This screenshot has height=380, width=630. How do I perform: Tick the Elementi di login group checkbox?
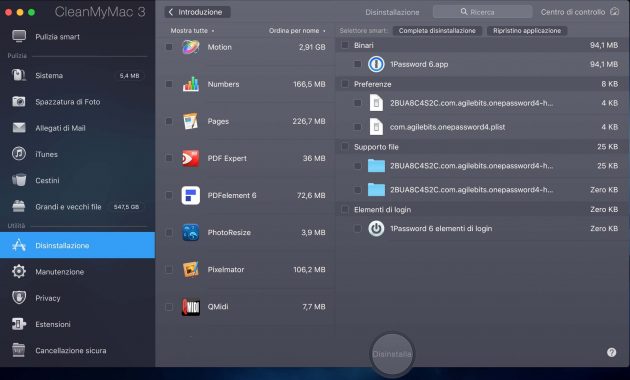tap(345, 209)
